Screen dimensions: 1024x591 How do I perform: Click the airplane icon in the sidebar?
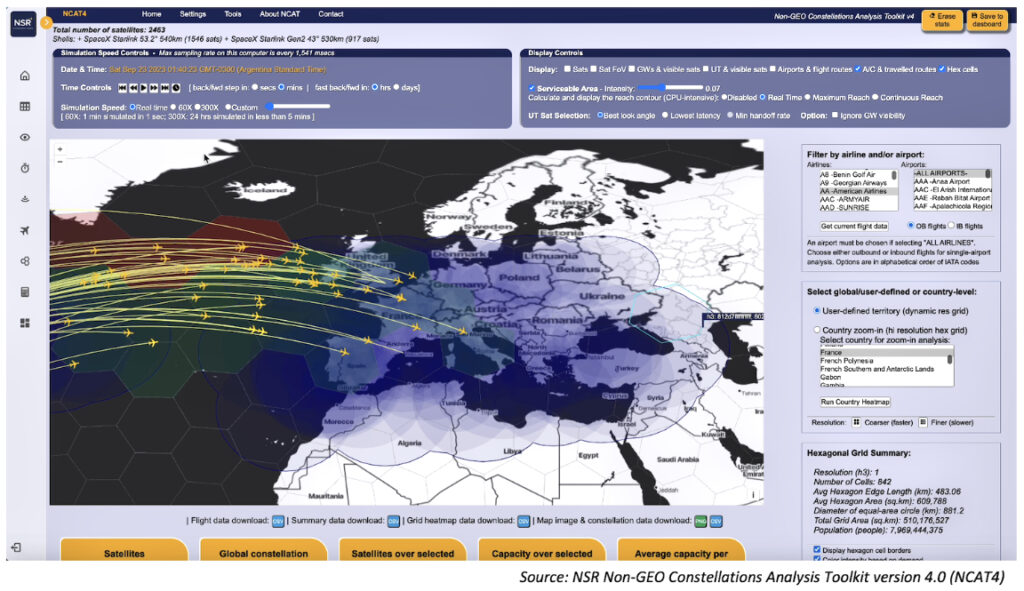pos(25,231)
